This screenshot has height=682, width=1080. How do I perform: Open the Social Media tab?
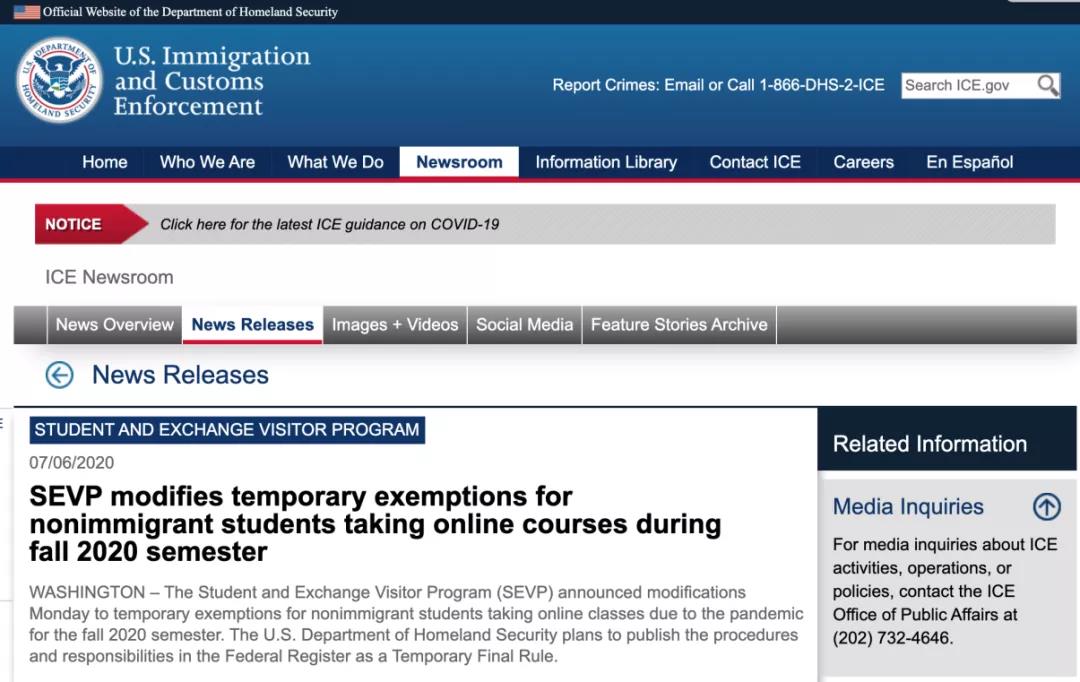coord(524,325)
